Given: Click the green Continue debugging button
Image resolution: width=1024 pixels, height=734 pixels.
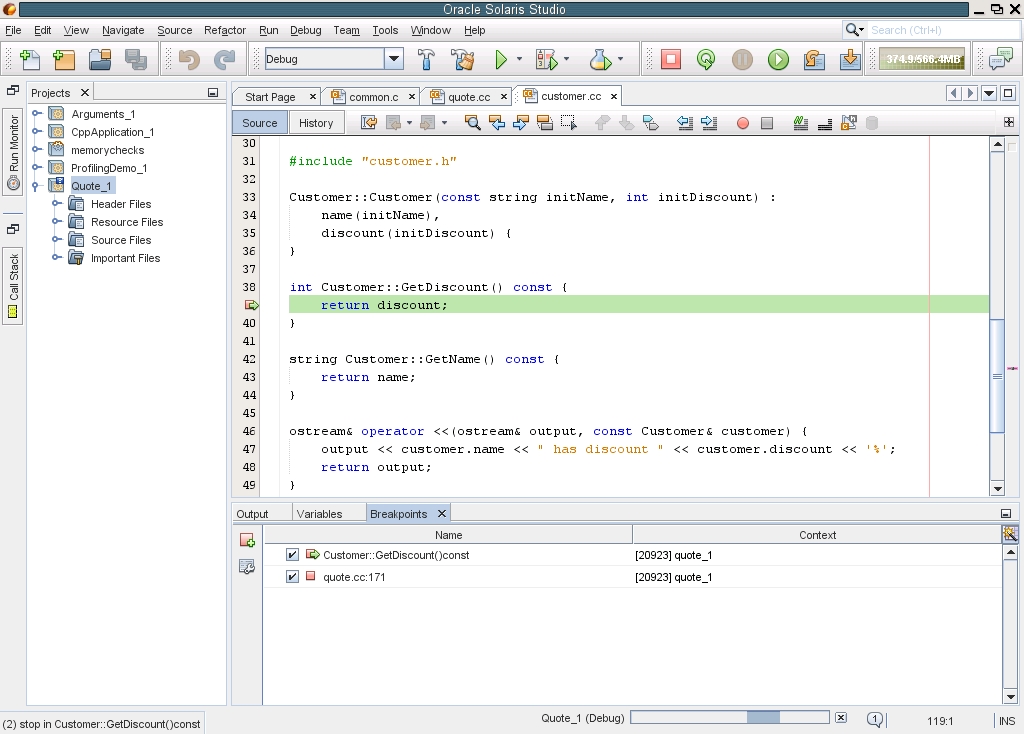Looking at the screenshot, I should [x=778, y=59].
